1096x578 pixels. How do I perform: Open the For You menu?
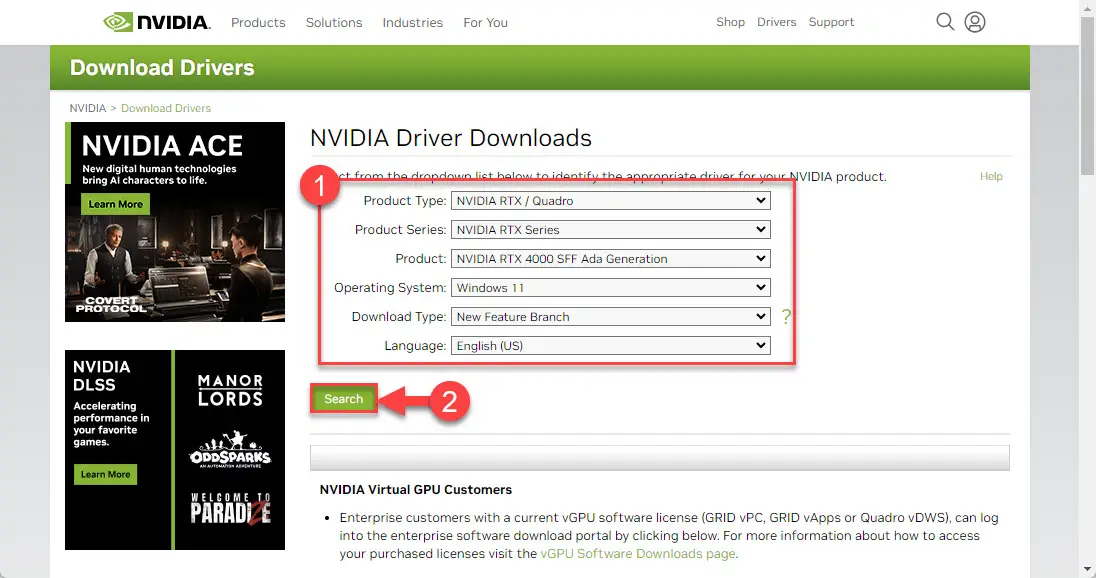click(x=485, y=22)
